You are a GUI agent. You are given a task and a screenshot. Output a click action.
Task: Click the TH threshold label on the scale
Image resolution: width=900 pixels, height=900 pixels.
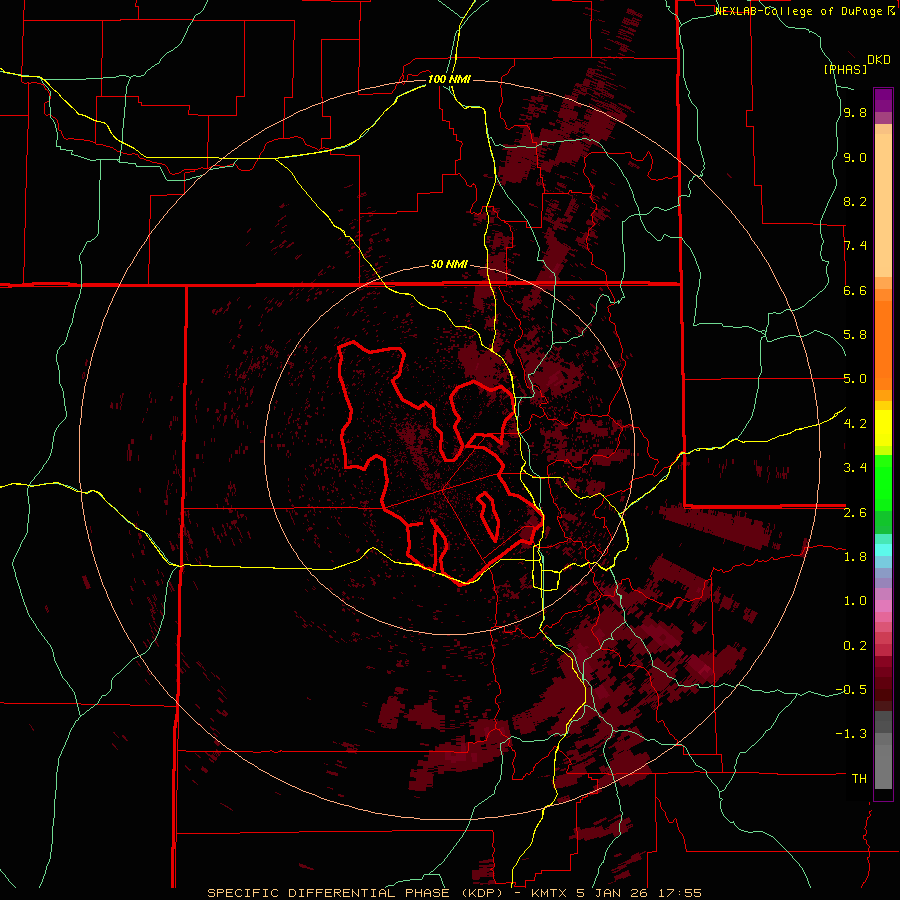[x=859, y=778]
